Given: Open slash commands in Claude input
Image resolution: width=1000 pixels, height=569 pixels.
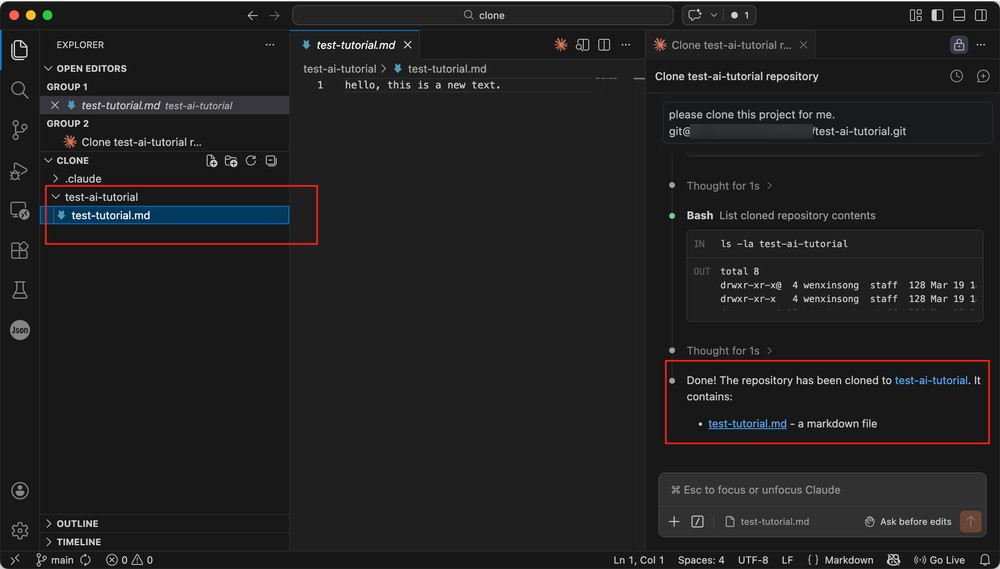Looking at the screenshot, I should 697,521.
